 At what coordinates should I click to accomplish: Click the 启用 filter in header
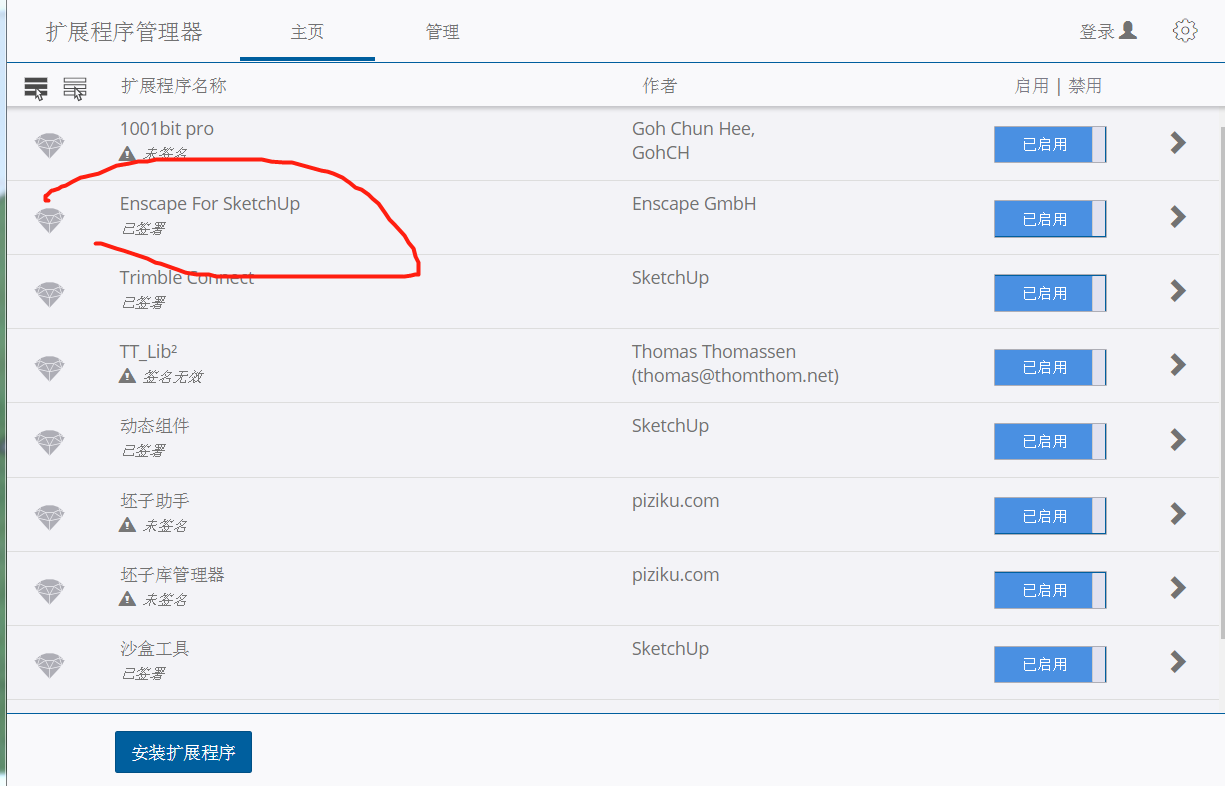(1032, 86)
